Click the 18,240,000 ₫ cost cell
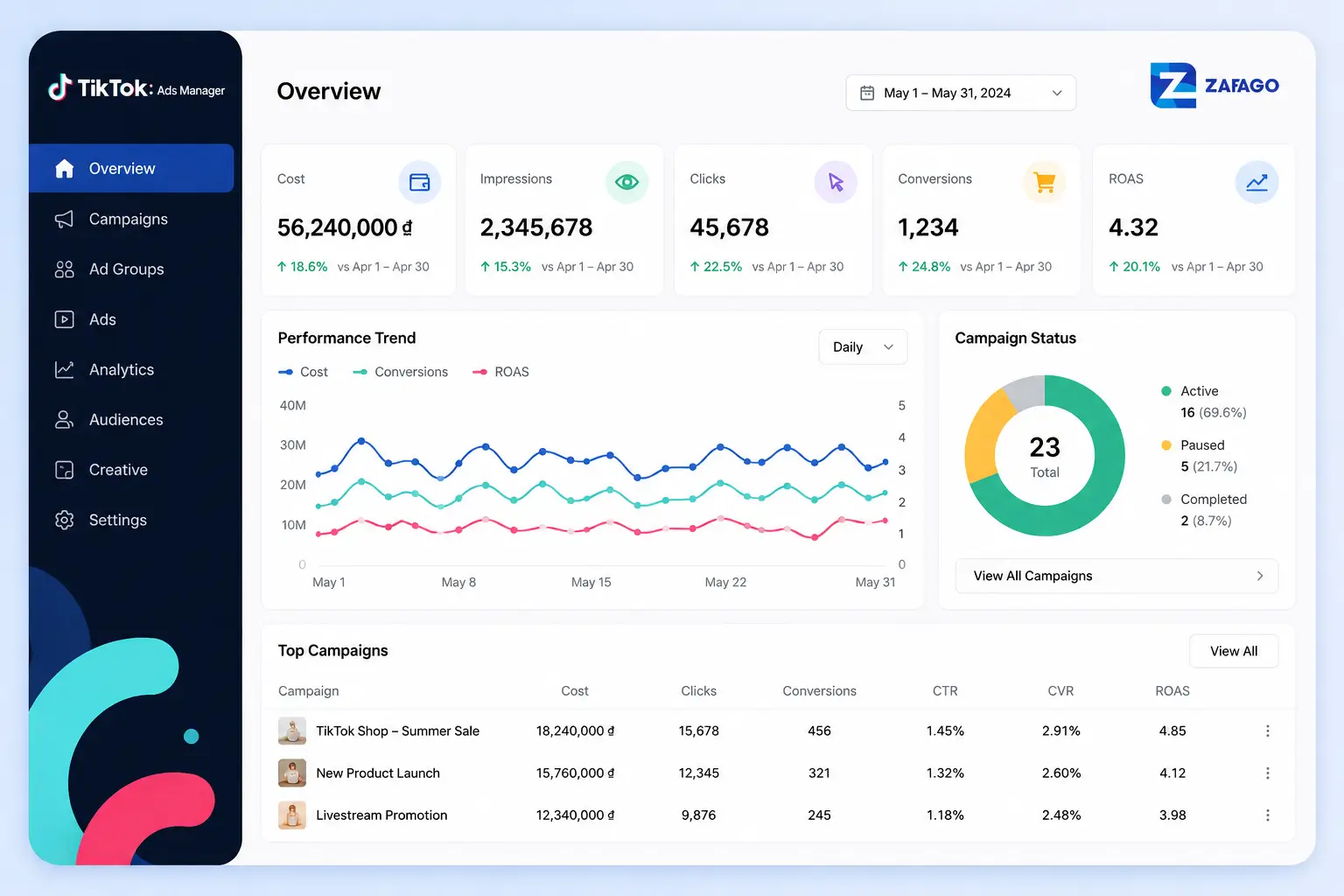1344x896 pixels. pyautogui.click(x=575, y=731)
